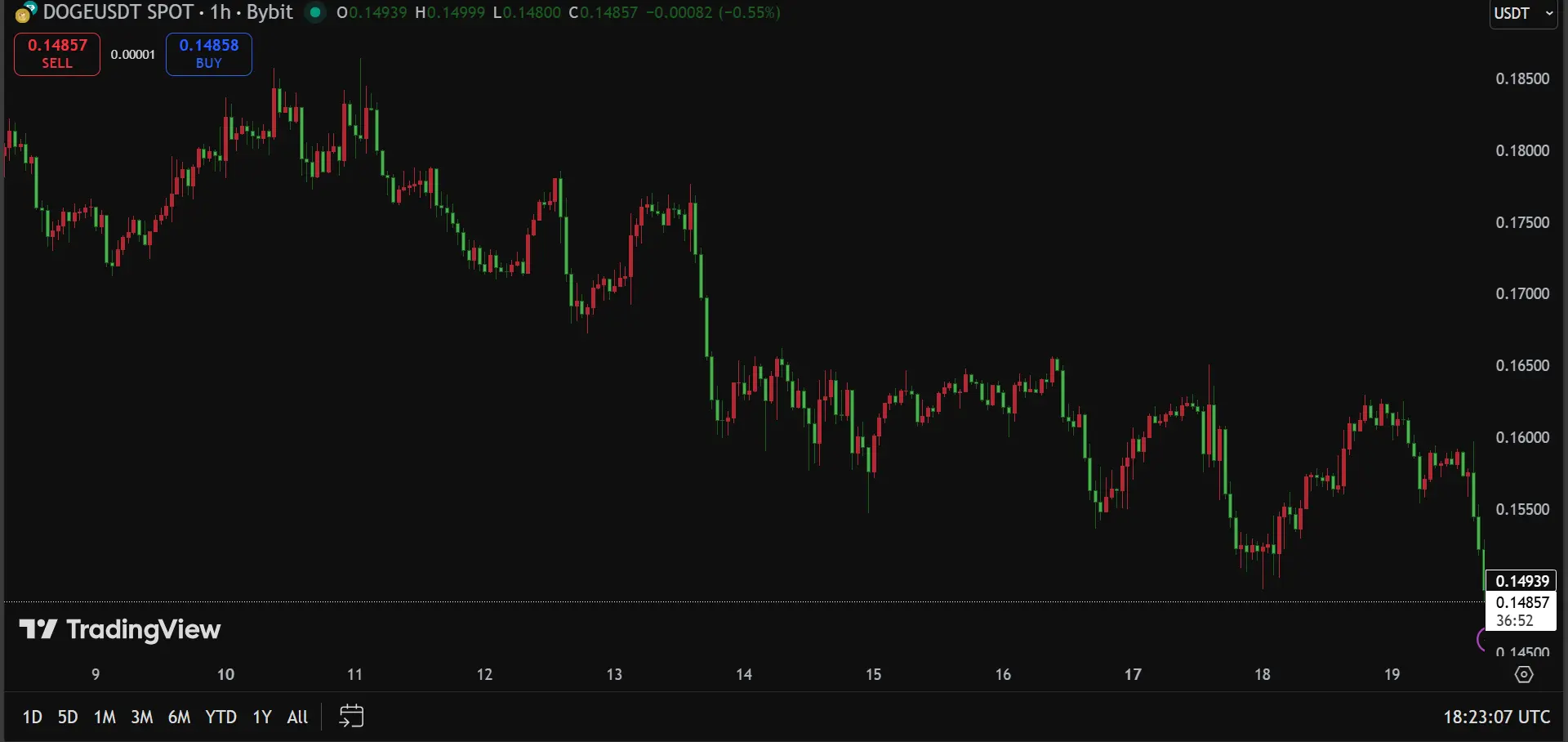This screenshot has height=742, width=1568.
Task: Click the Dogecoin symbol logo icon
Action: [26, 12]
